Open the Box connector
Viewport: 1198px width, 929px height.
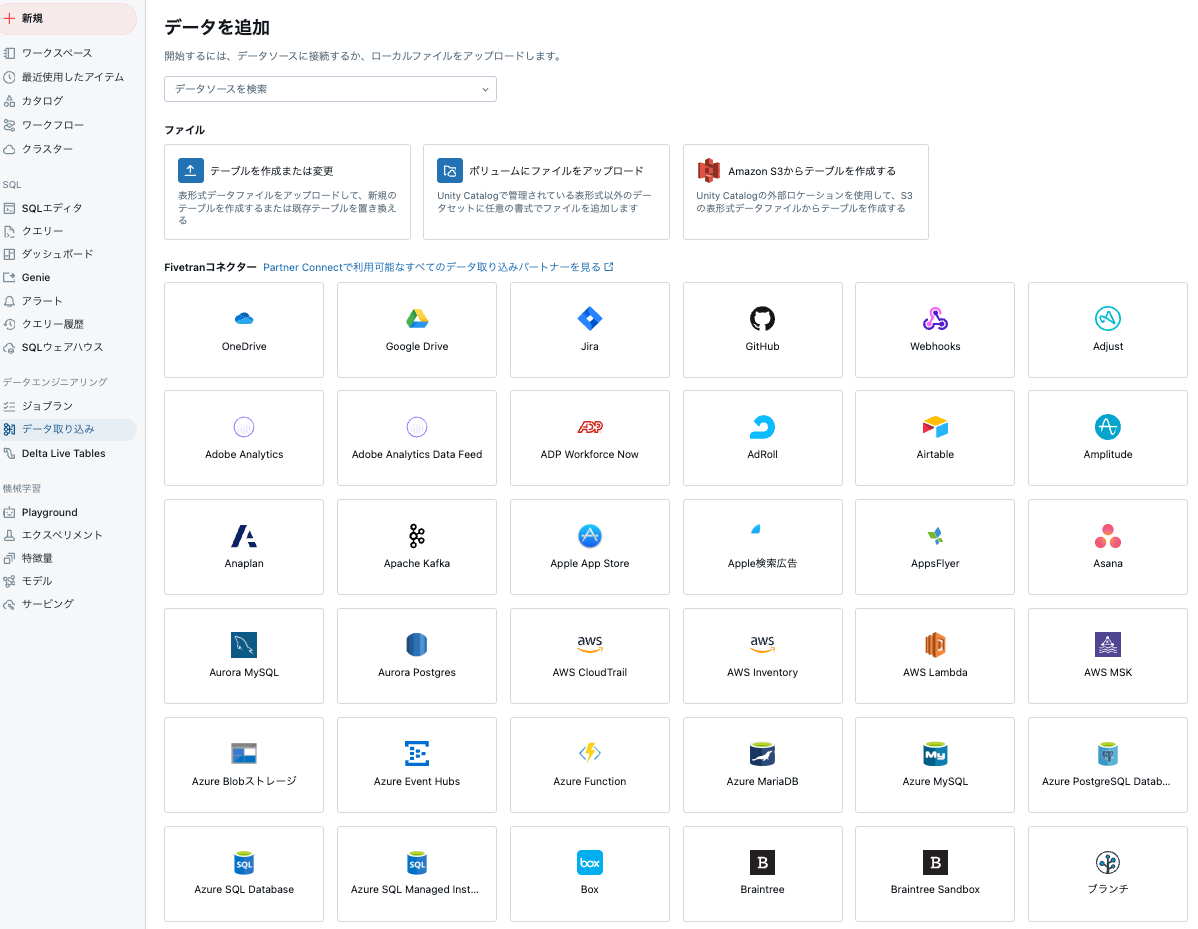tap(589, 874)
